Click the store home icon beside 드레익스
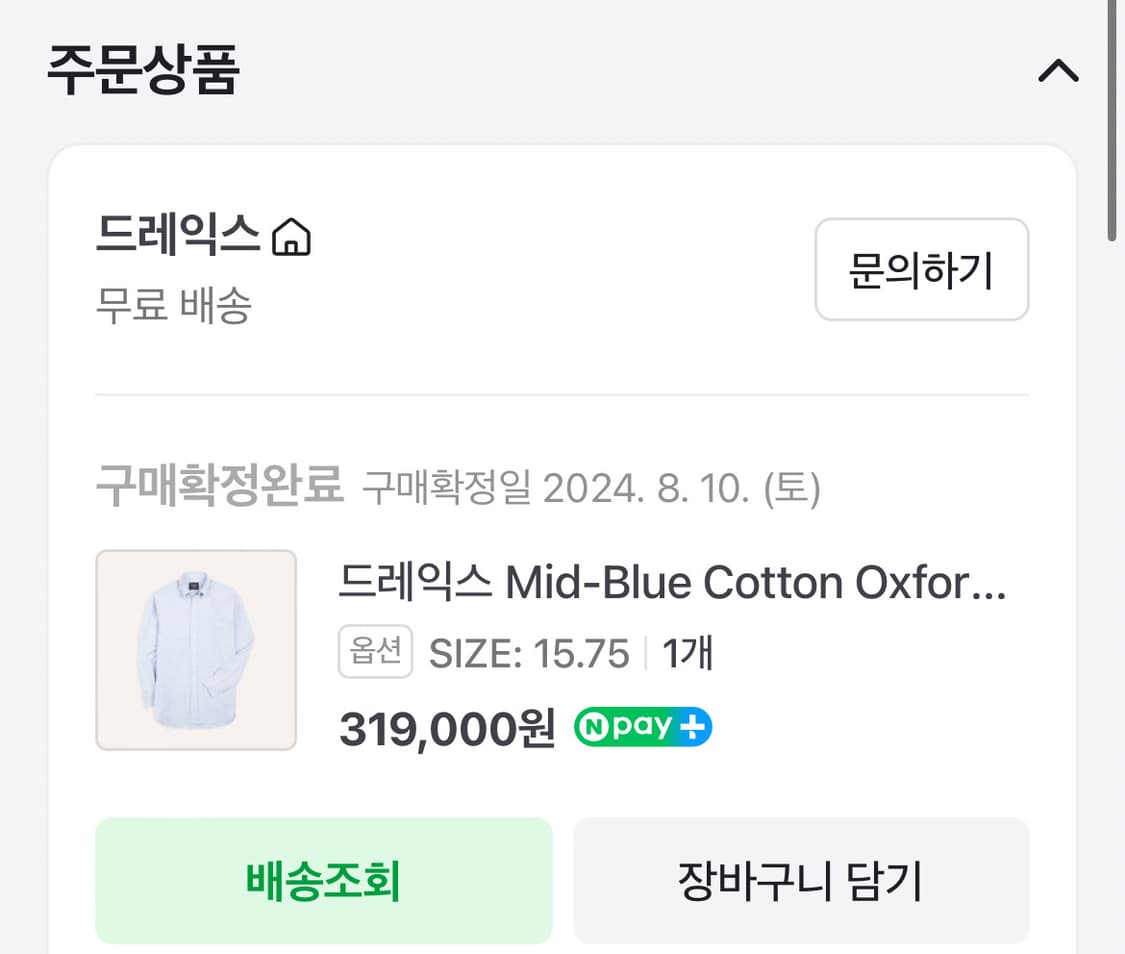The width and height of the screenshot is (1125, 954). [x=292, y=238]
